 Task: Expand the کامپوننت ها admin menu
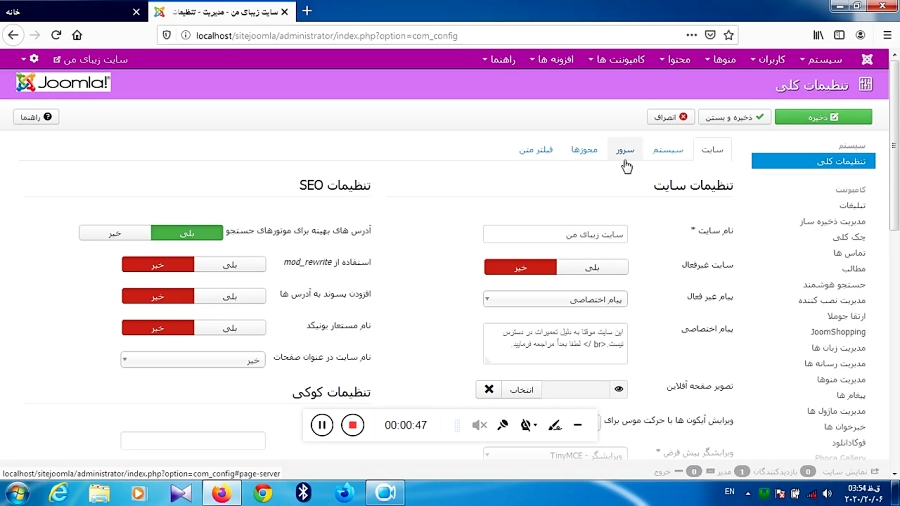coord(616,59)
